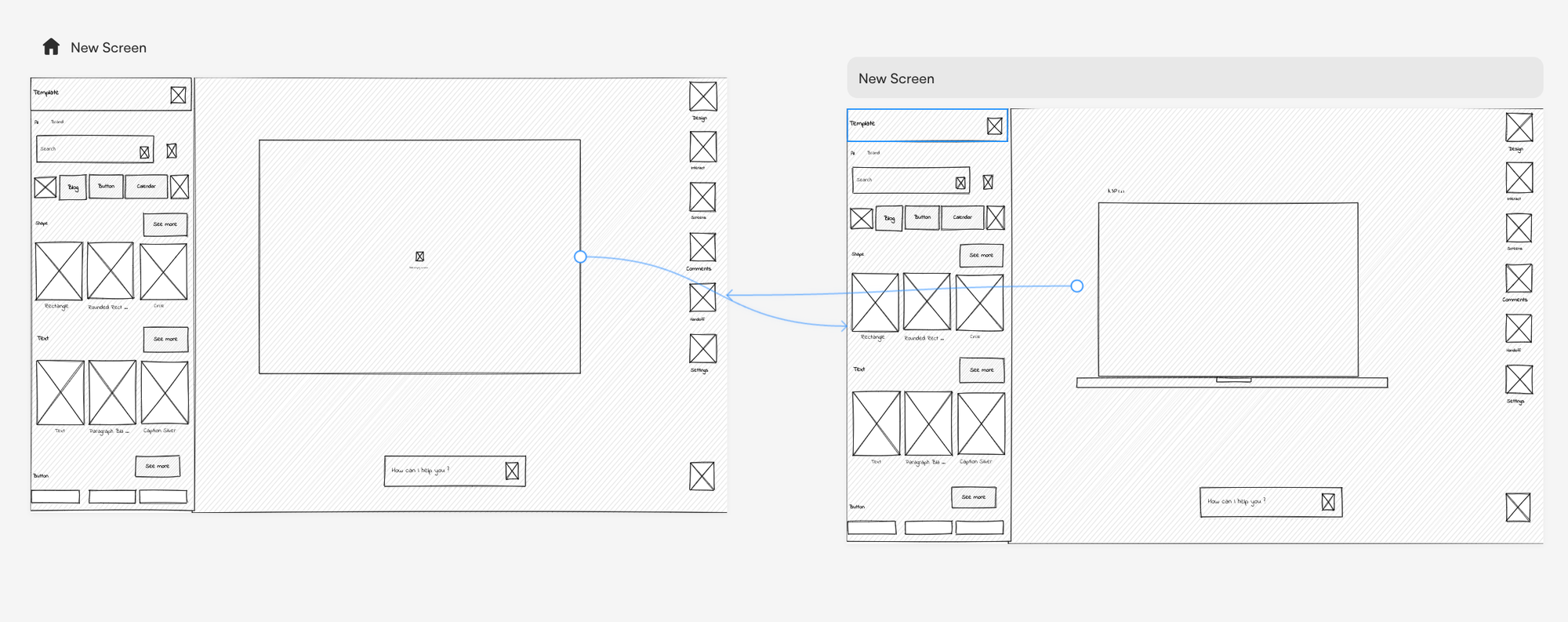This screenshot has height=622, width=1568.
Task: Select the Handoff icon in the left wireframe
Action: coord(702,298)
